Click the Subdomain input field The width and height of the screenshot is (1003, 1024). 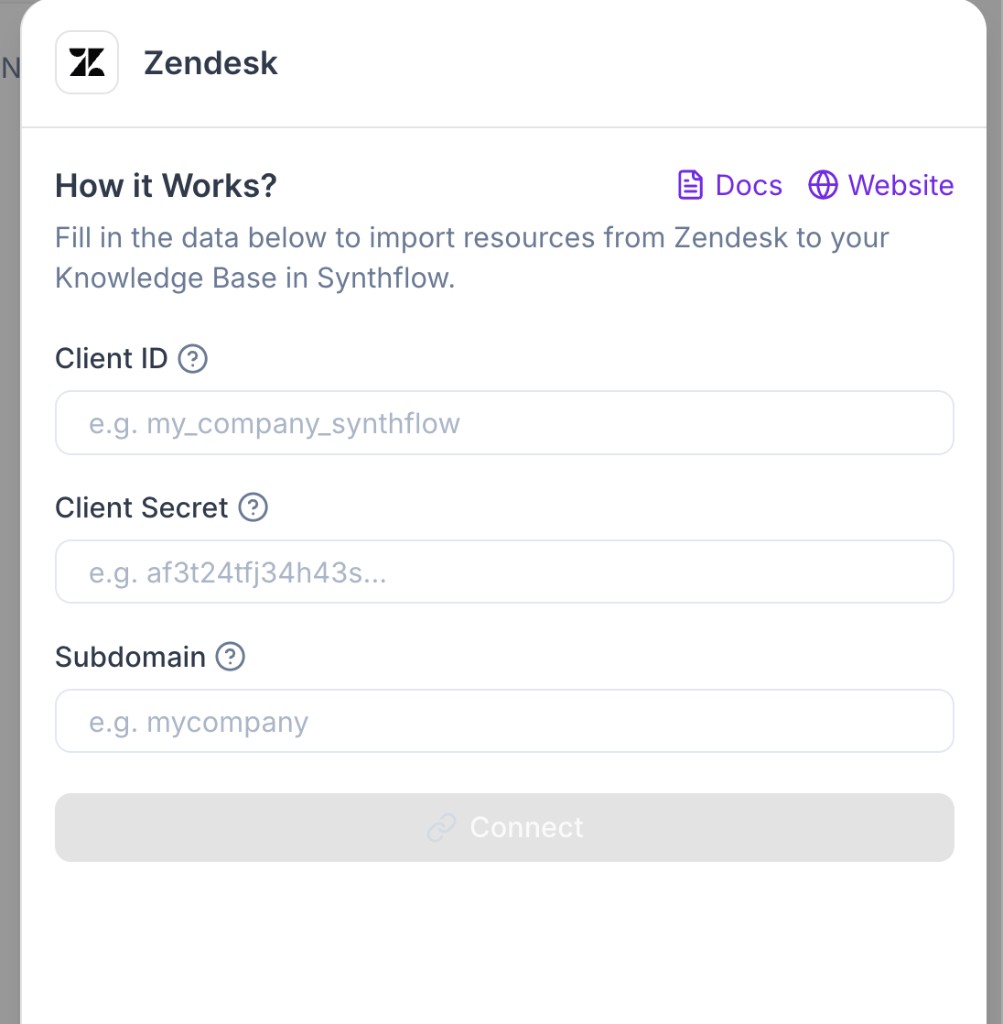point(504,720)
